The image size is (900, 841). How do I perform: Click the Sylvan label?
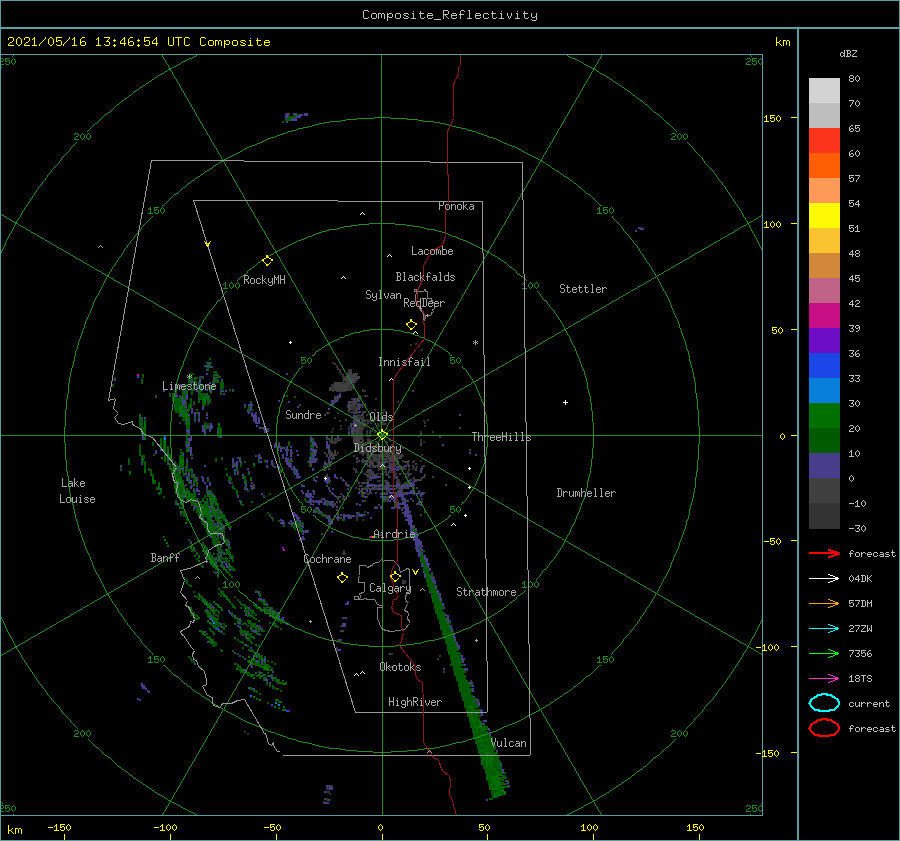[383, 295]
